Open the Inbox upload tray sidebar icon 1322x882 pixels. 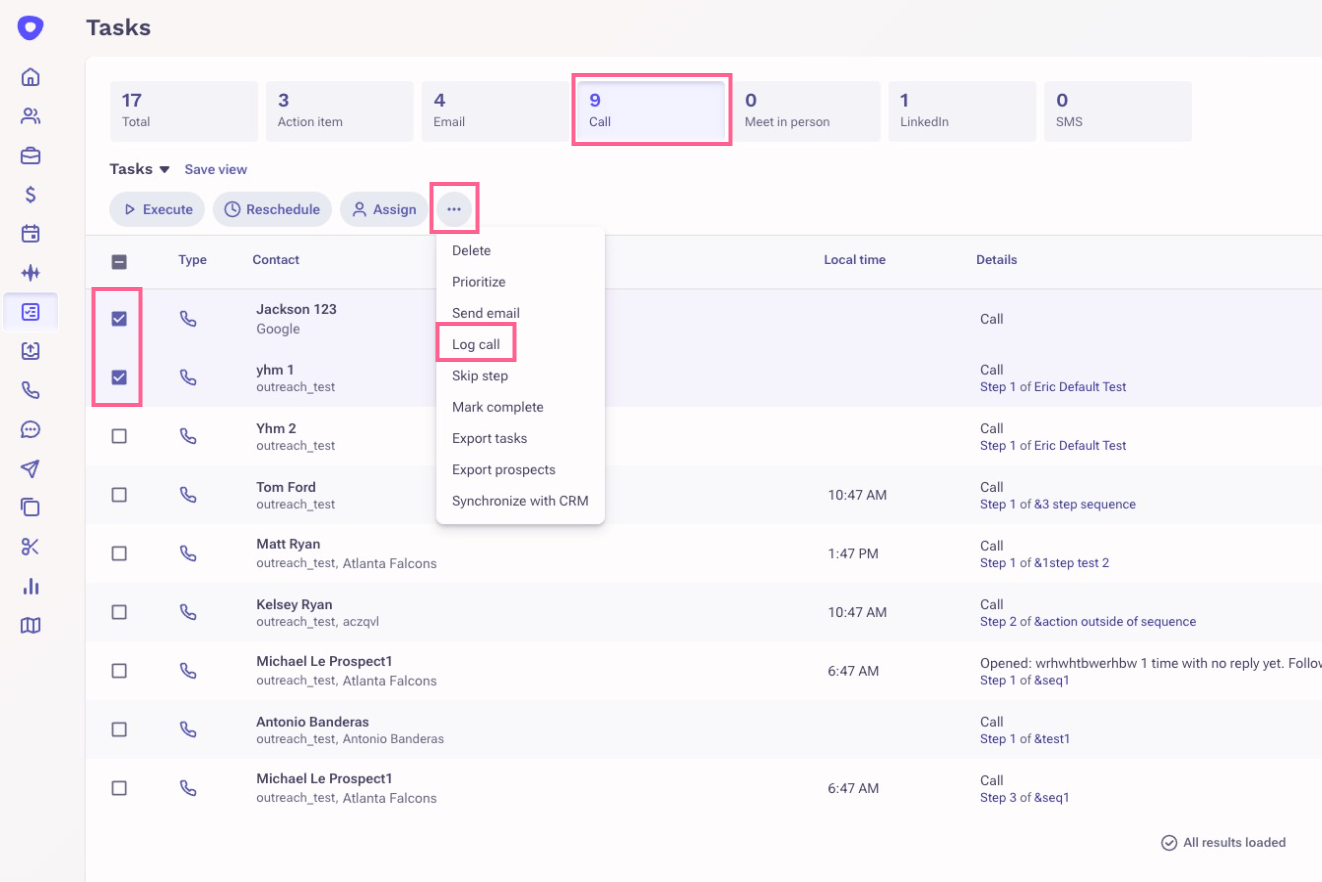click(31, 351)
